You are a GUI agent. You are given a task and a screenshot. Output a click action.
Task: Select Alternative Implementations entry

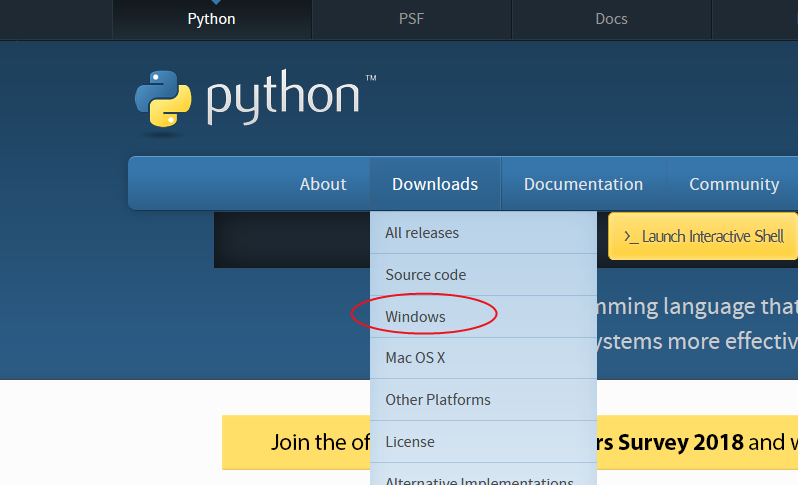click(x=483, y=475)
